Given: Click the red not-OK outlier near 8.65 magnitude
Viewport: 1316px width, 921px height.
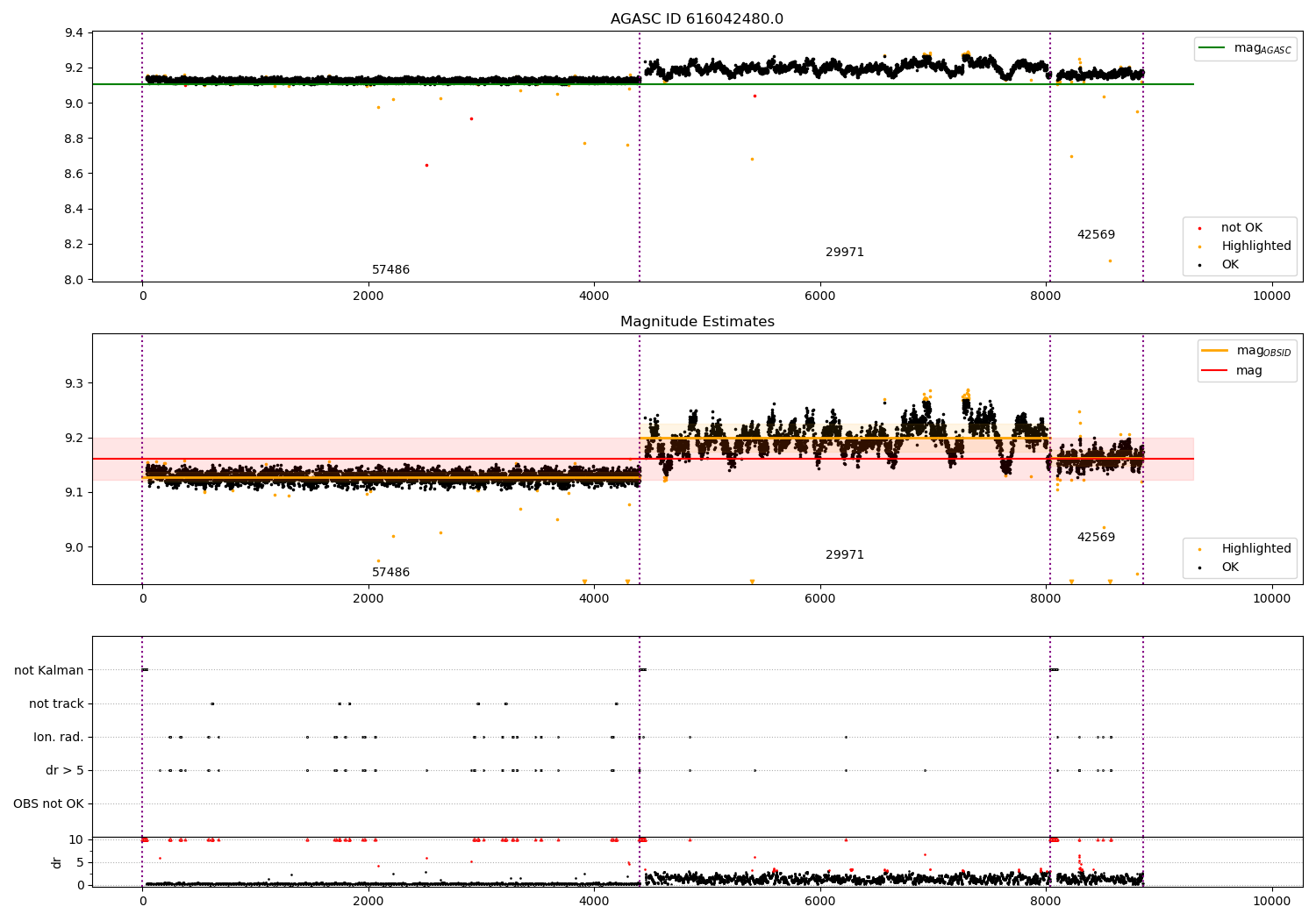Looking at the screenshot, I should pyautogui.click(x=426, y=165).
